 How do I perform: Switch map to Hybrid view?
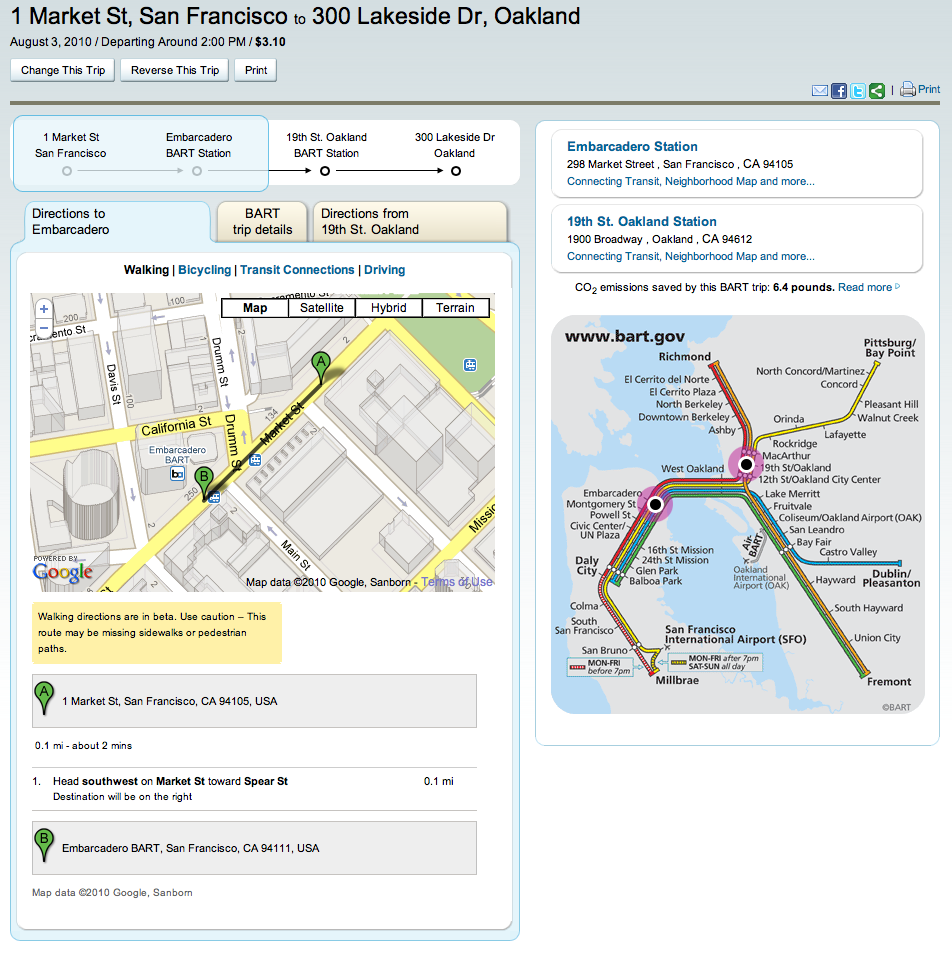point(389,308)
